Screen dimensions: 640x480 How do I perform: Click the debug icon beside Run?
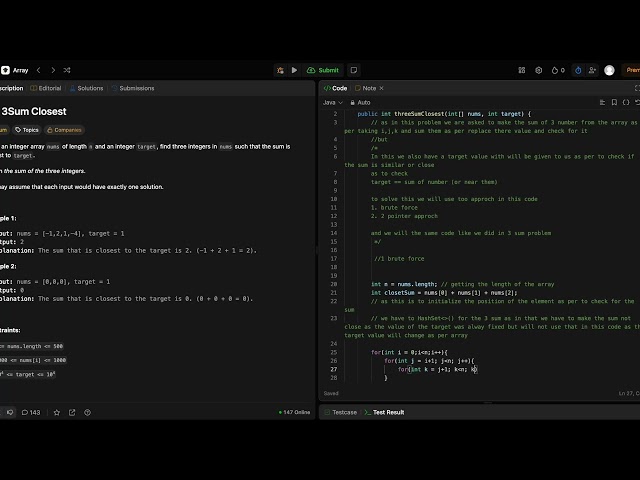point(281,70)
